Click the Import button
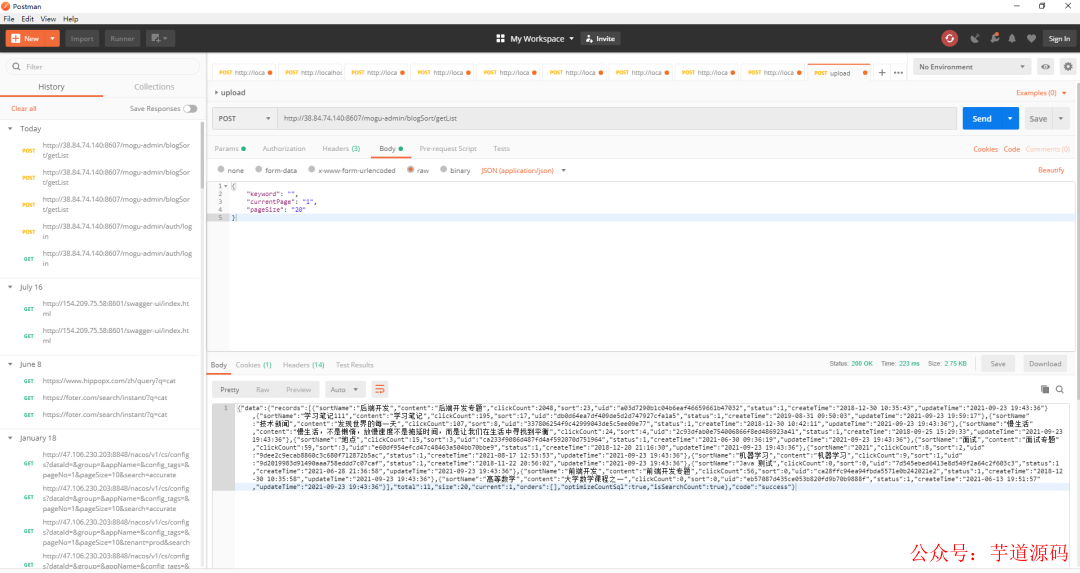The width and height of the screenshot is (1080, 573). (x=82, y=39)
